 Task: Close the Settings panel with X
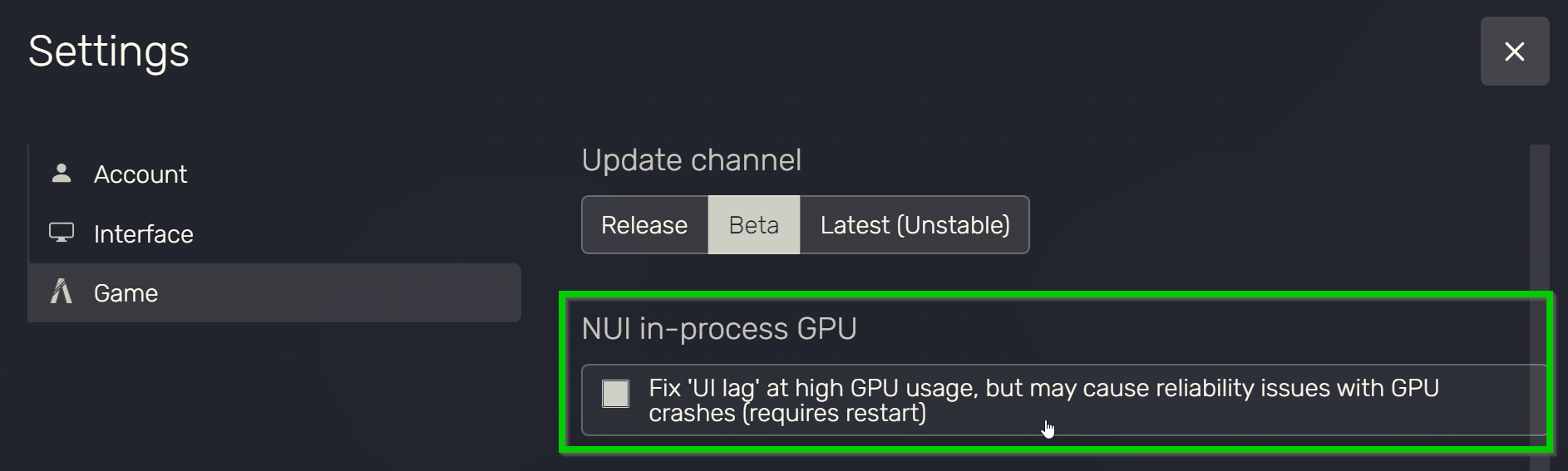tap(1514, 52)
